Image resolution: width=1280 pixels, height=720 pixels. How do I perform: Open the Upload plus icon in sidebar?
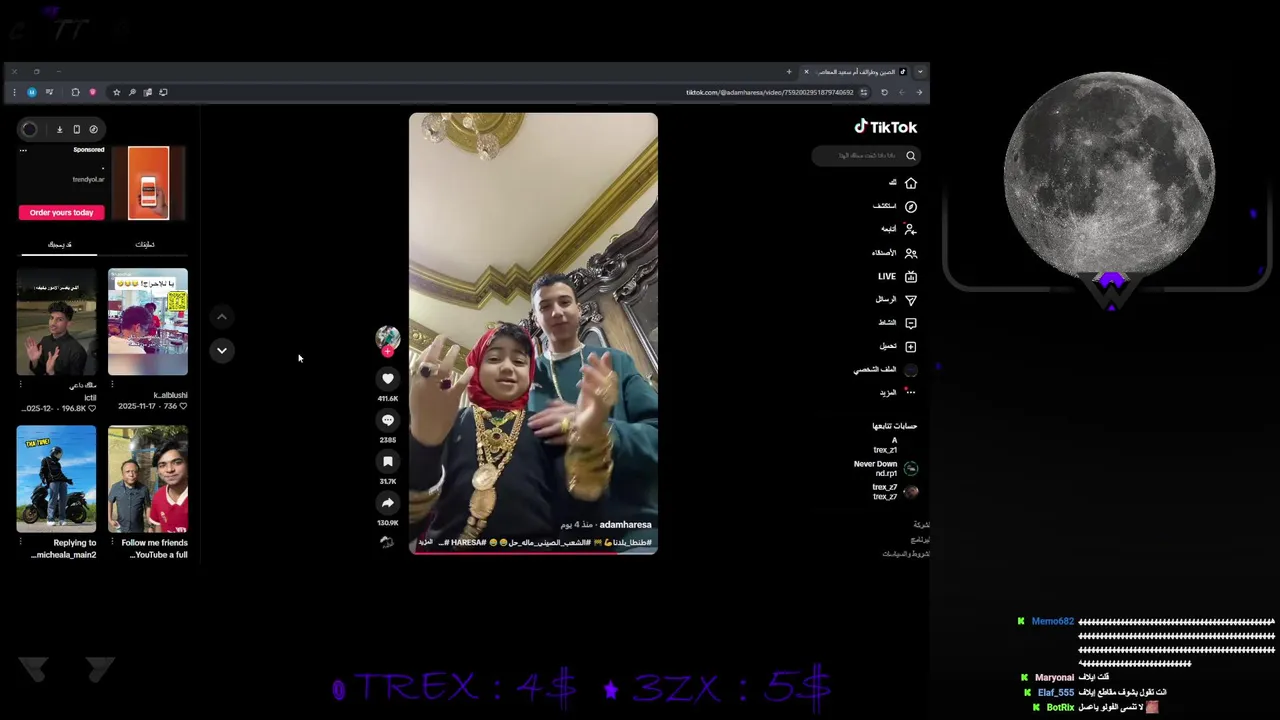tap(911, 347)
